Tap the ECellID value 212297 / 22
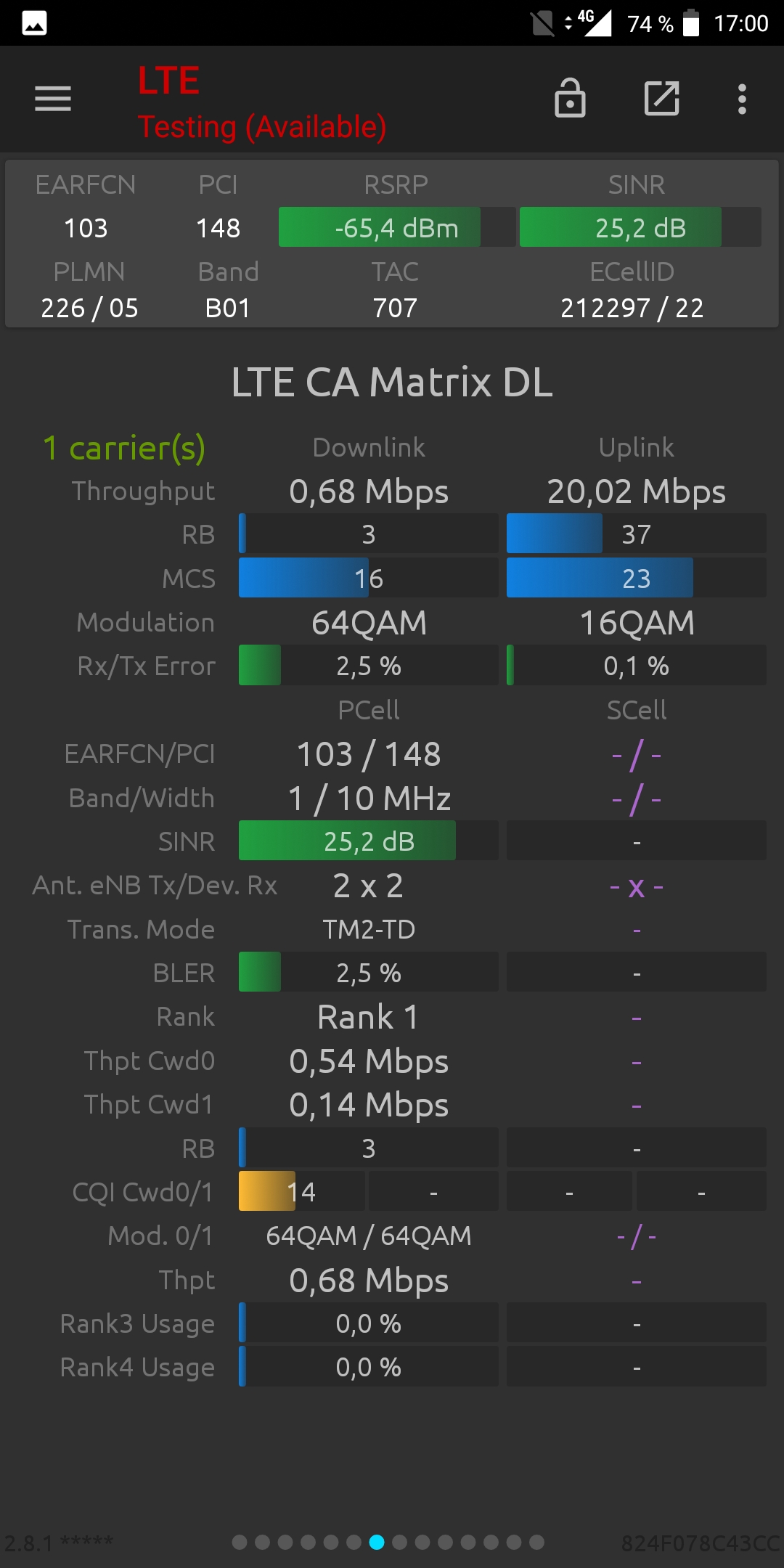Image resolution: width=784 pixels, height=1568 pixels. [x=632, y=308]
